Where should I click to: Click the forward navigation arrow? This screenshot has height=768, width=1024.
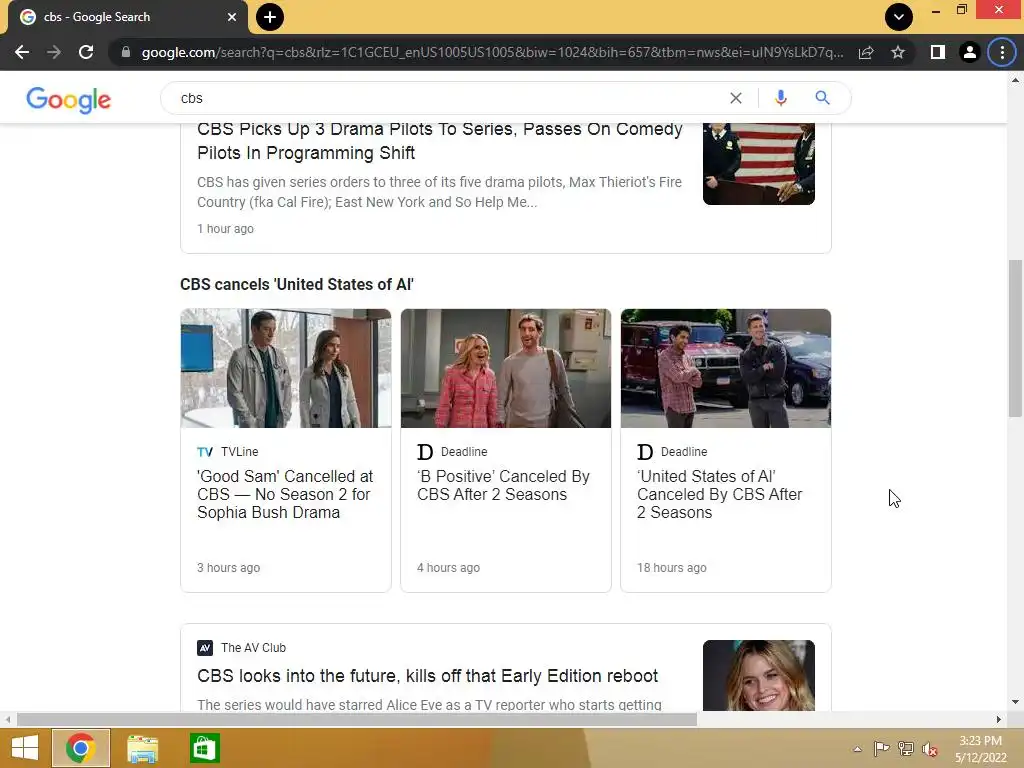coord(54,52)
